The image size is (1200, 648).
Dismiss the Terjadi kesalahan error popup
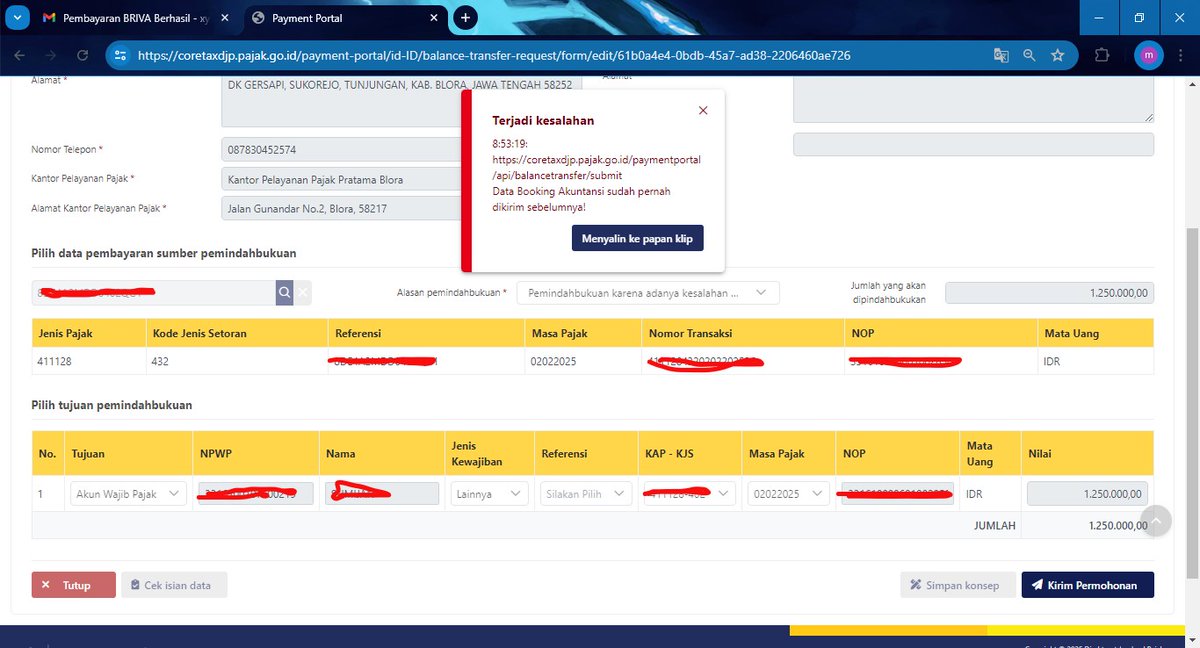tap(703, 110)
